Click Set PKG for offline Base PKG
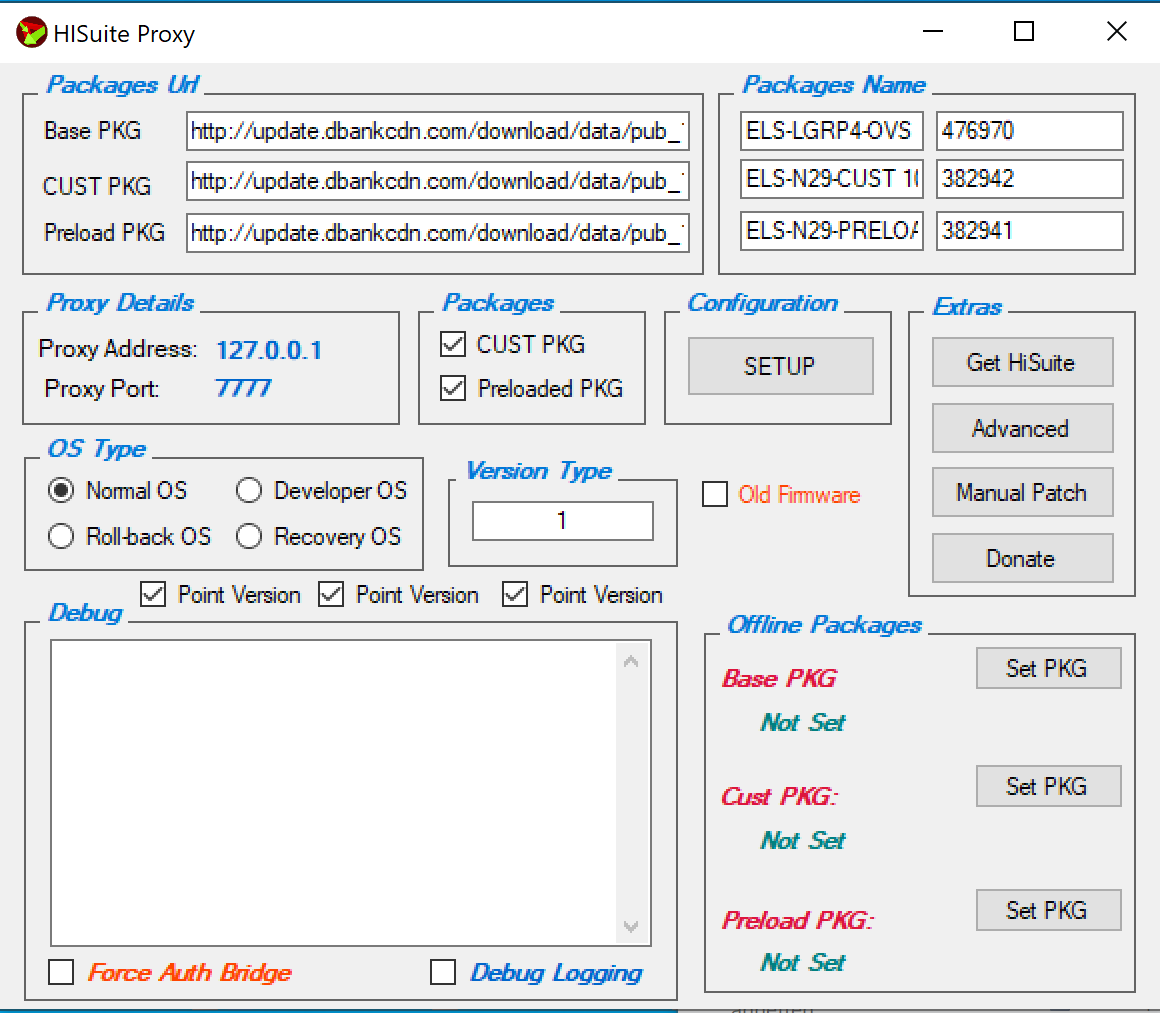 tap(1048, 668)
